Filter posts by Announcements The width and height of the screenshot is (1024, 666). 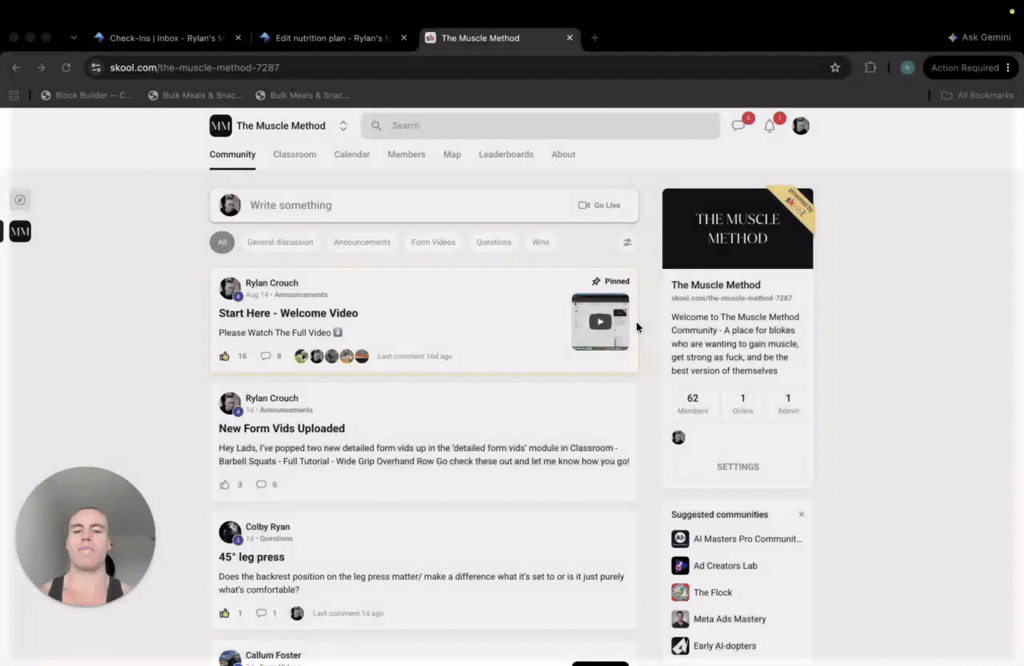[362, 242]
